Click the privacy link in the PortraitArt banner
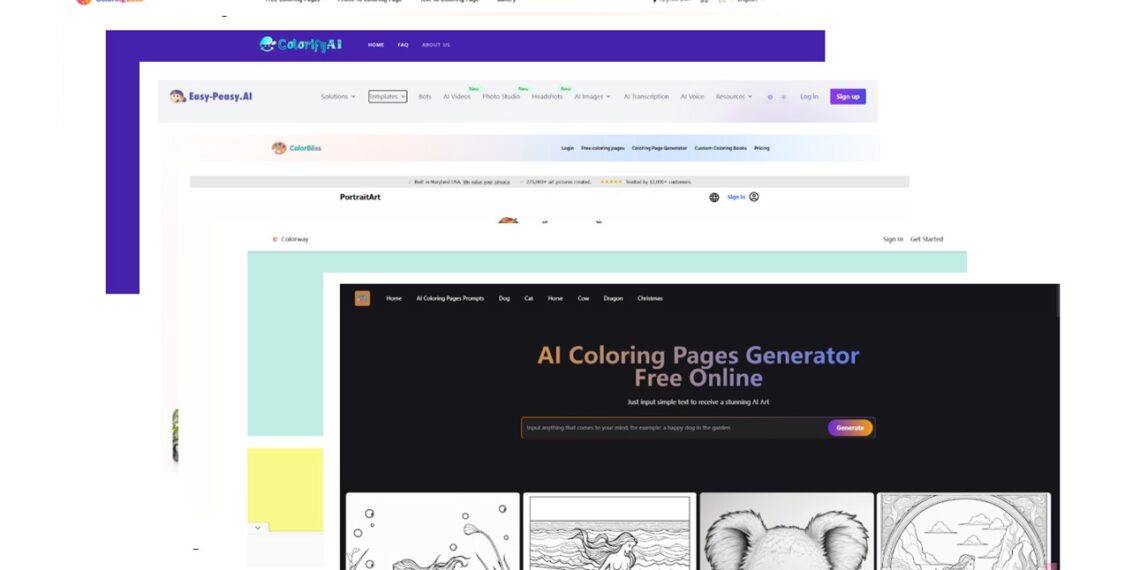 coord(486,182)
